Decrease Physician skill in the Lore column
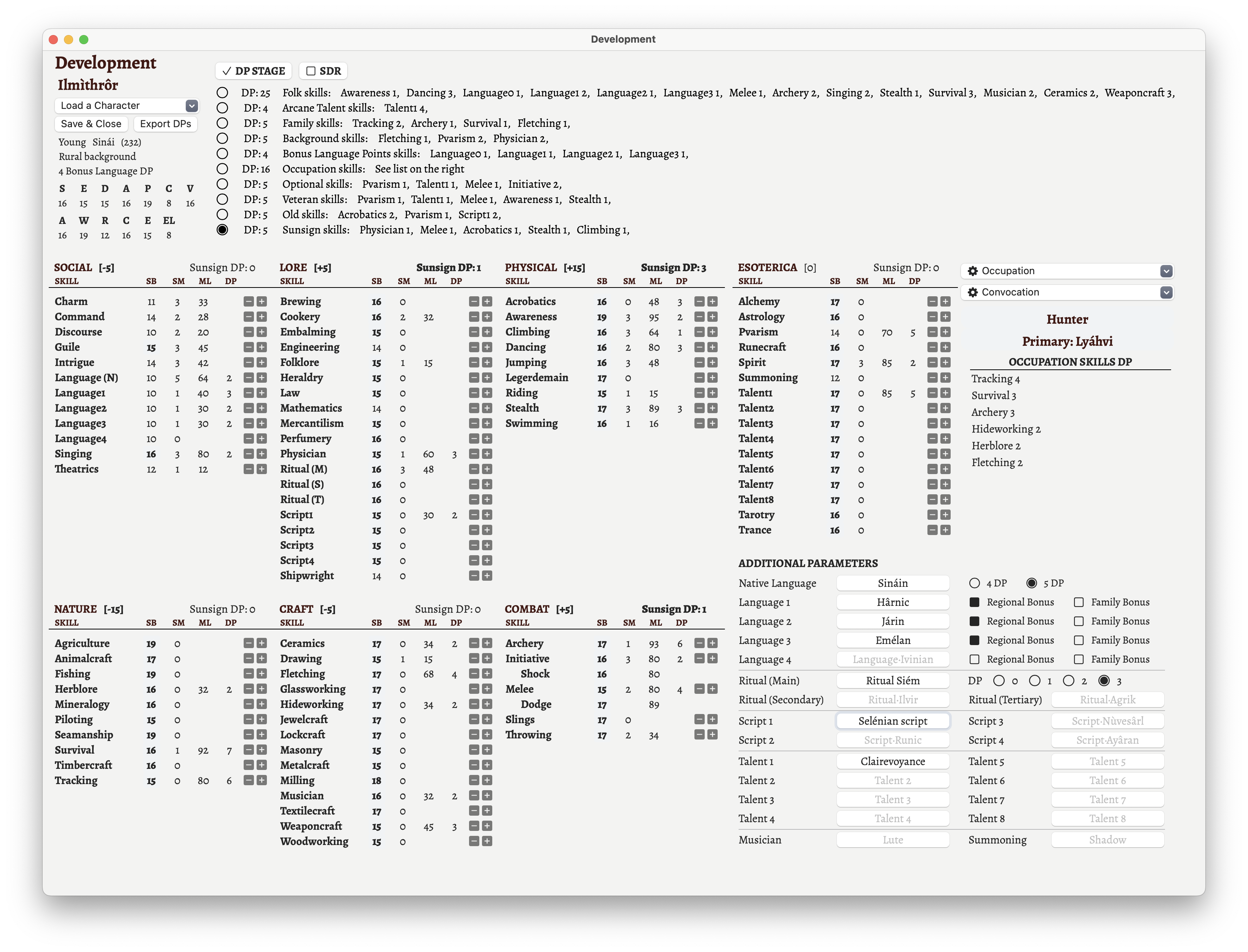Viewport: 1248px width, 952px height. [x=474, y=453]
